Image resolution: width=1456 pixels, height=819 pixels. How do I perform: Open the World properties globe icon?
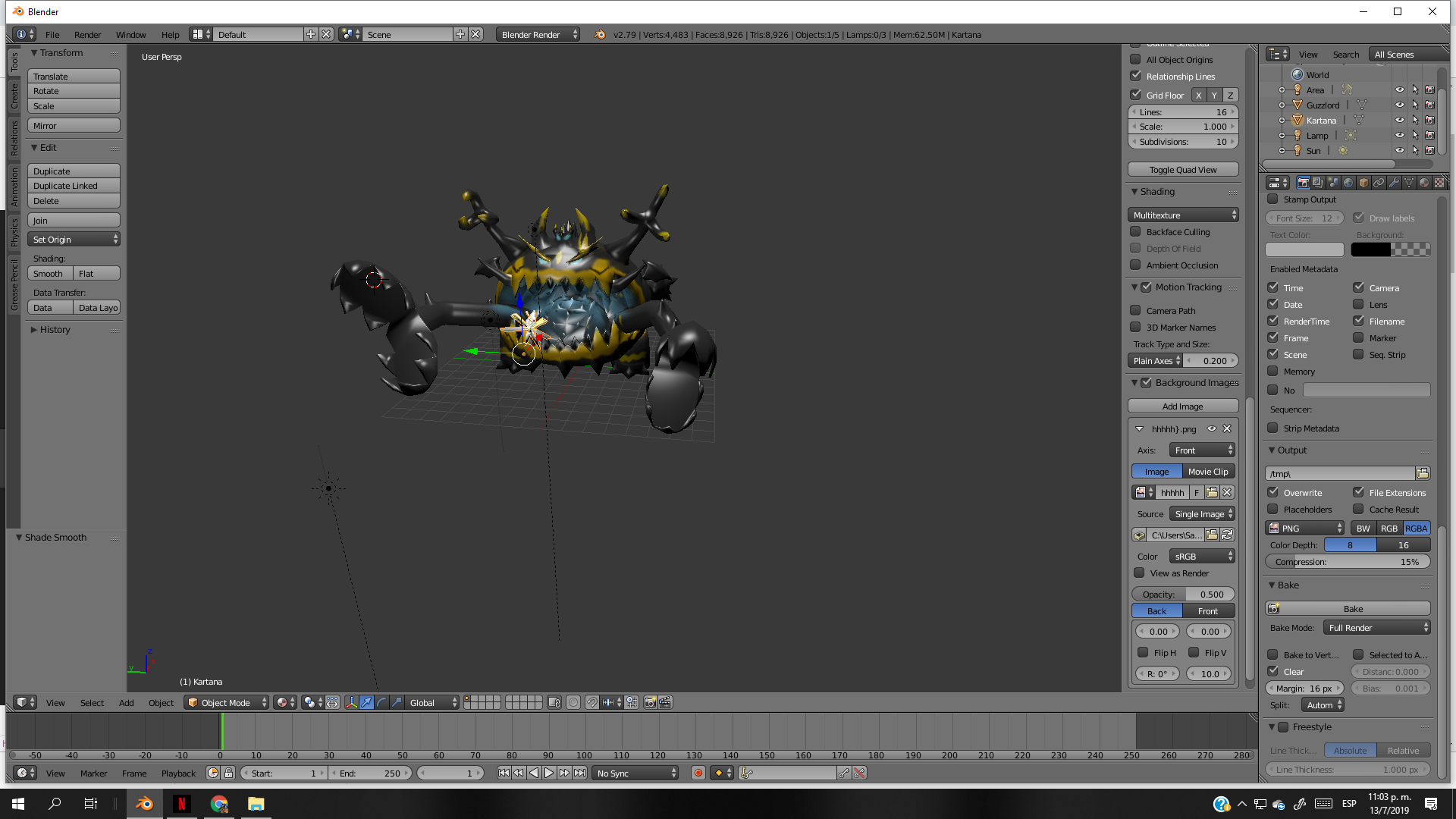pyautogui.click(x=1348, y=182)
